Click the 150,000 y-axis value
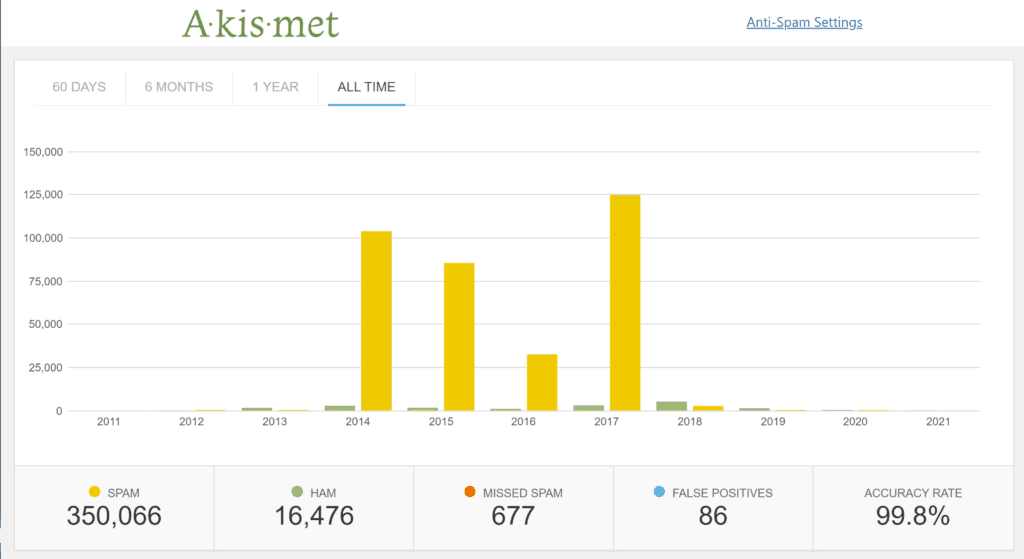The width and height of the screenshot is (1024, 559). (43, 152)
